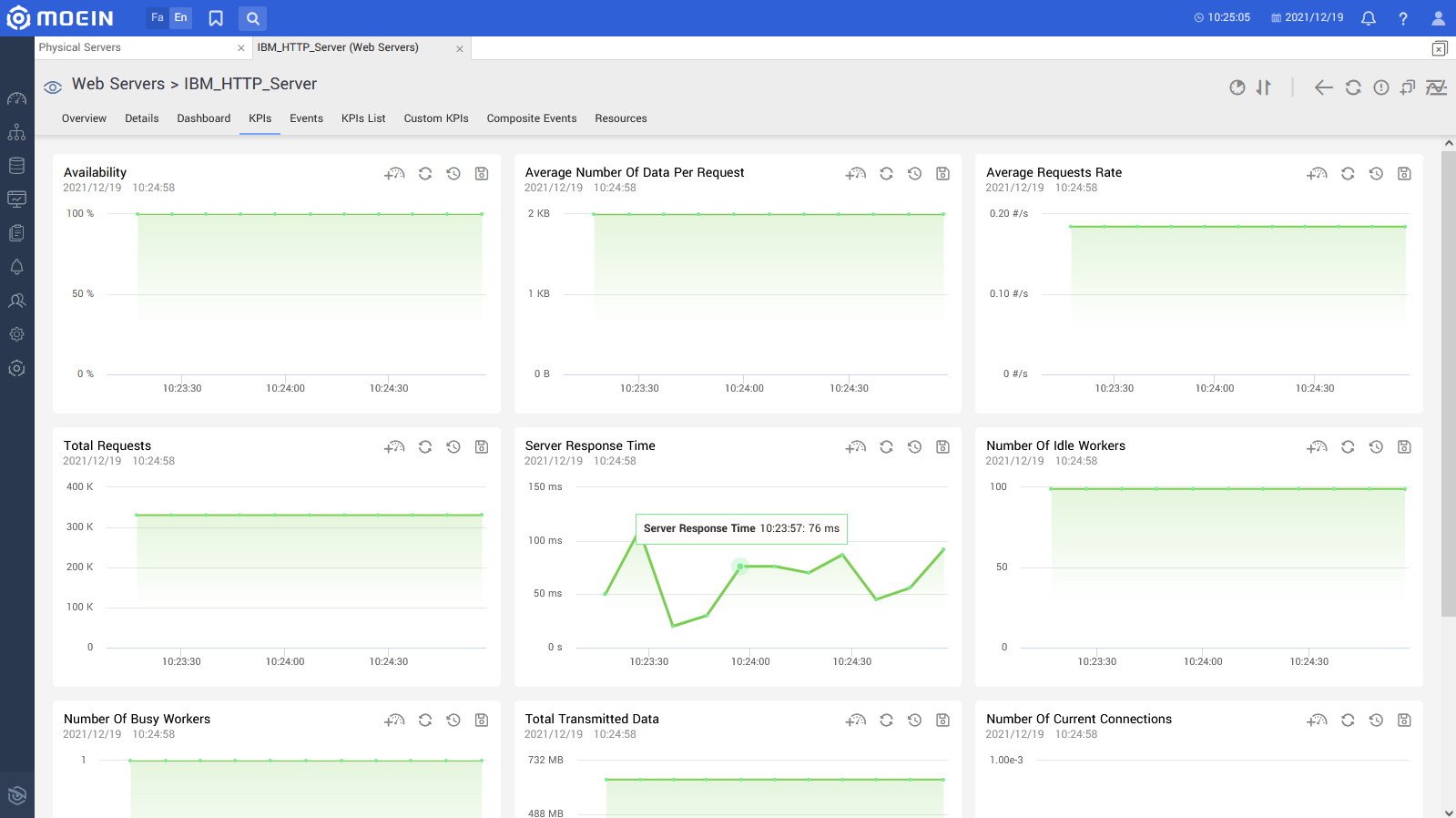Click the clock 10:25:05 in top bar
The height and width of the screenshot is (818, 1456).
pos(1222,17)
